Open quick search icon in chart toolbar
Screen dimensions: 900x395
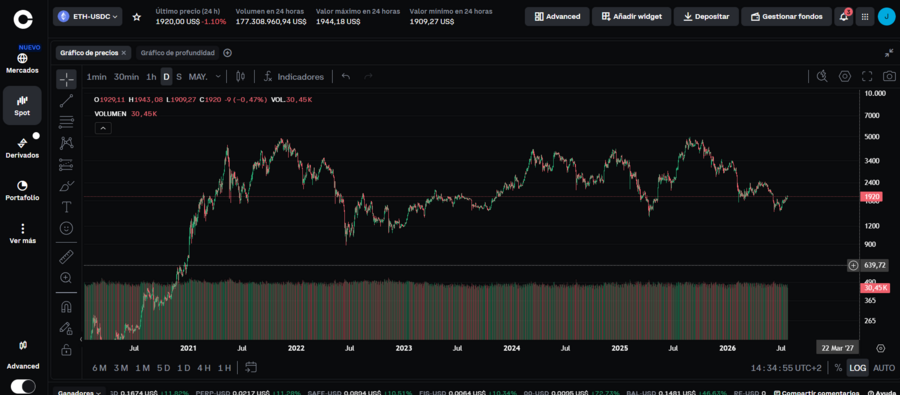pos(822,76)
